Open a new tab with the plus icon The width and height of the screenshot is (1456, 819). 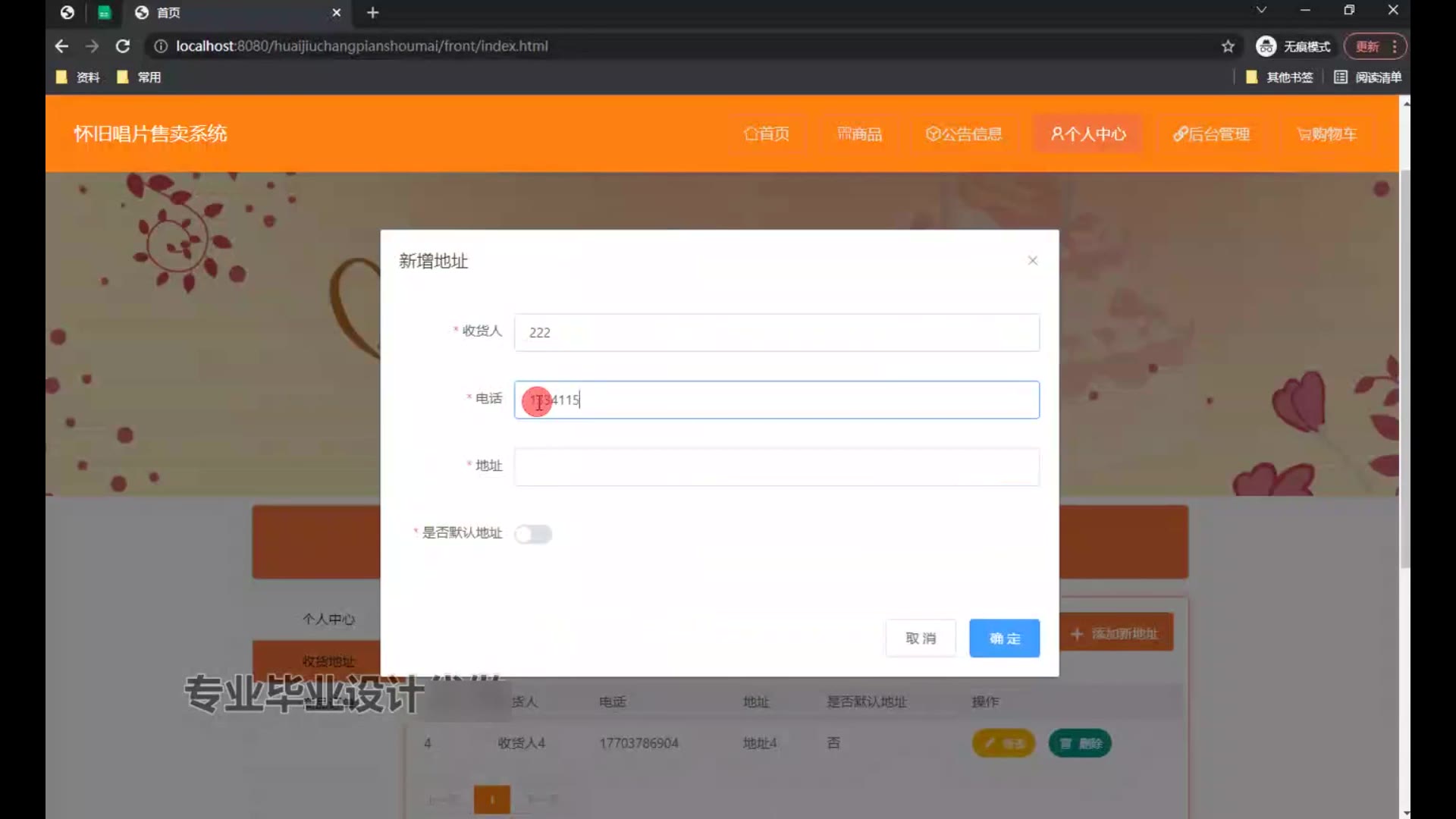coord(372,12)
